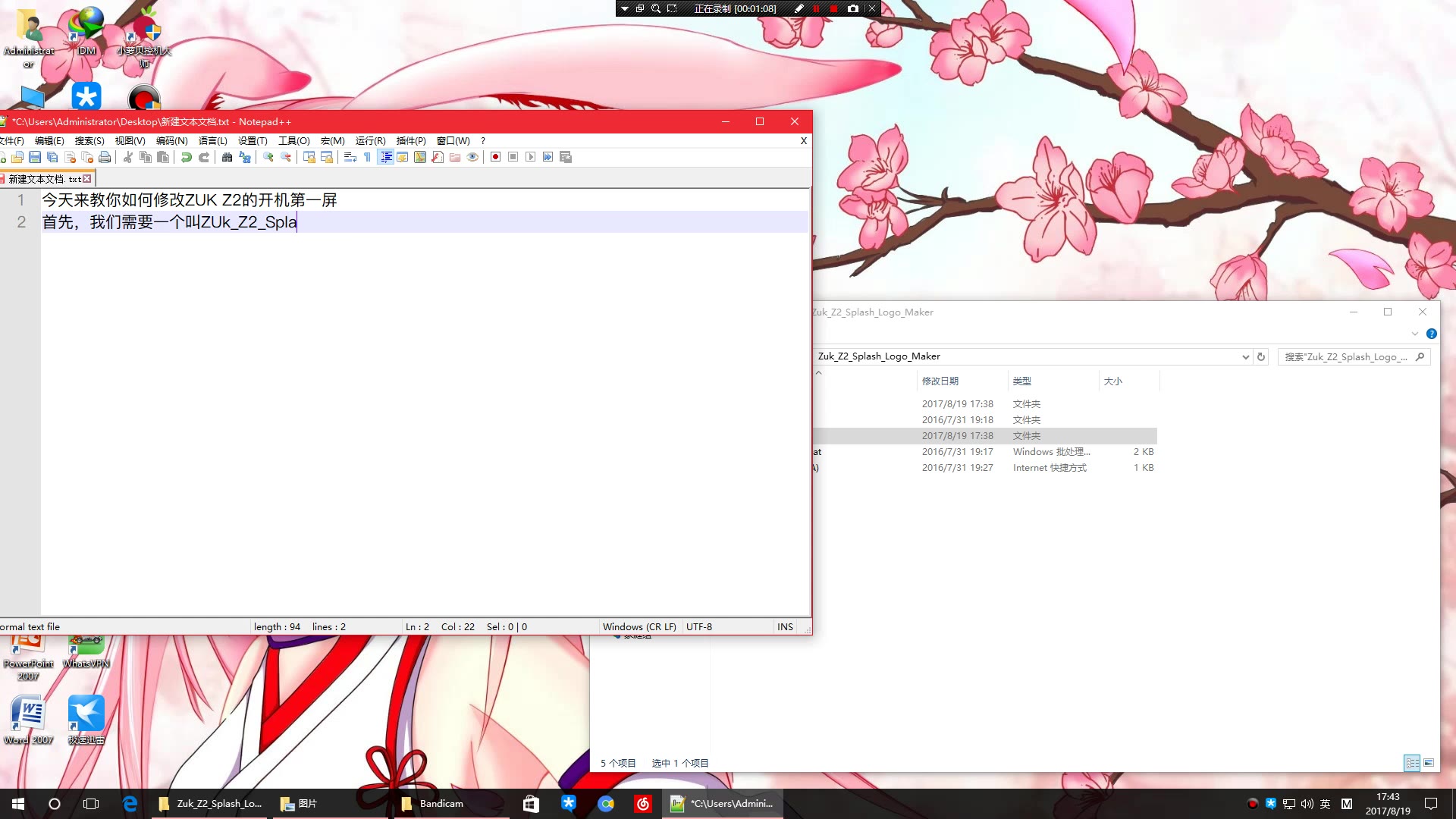Click the synchronize horizontal scrolling icon
This screenshot has height=819, width=1456.
(327, 157)
